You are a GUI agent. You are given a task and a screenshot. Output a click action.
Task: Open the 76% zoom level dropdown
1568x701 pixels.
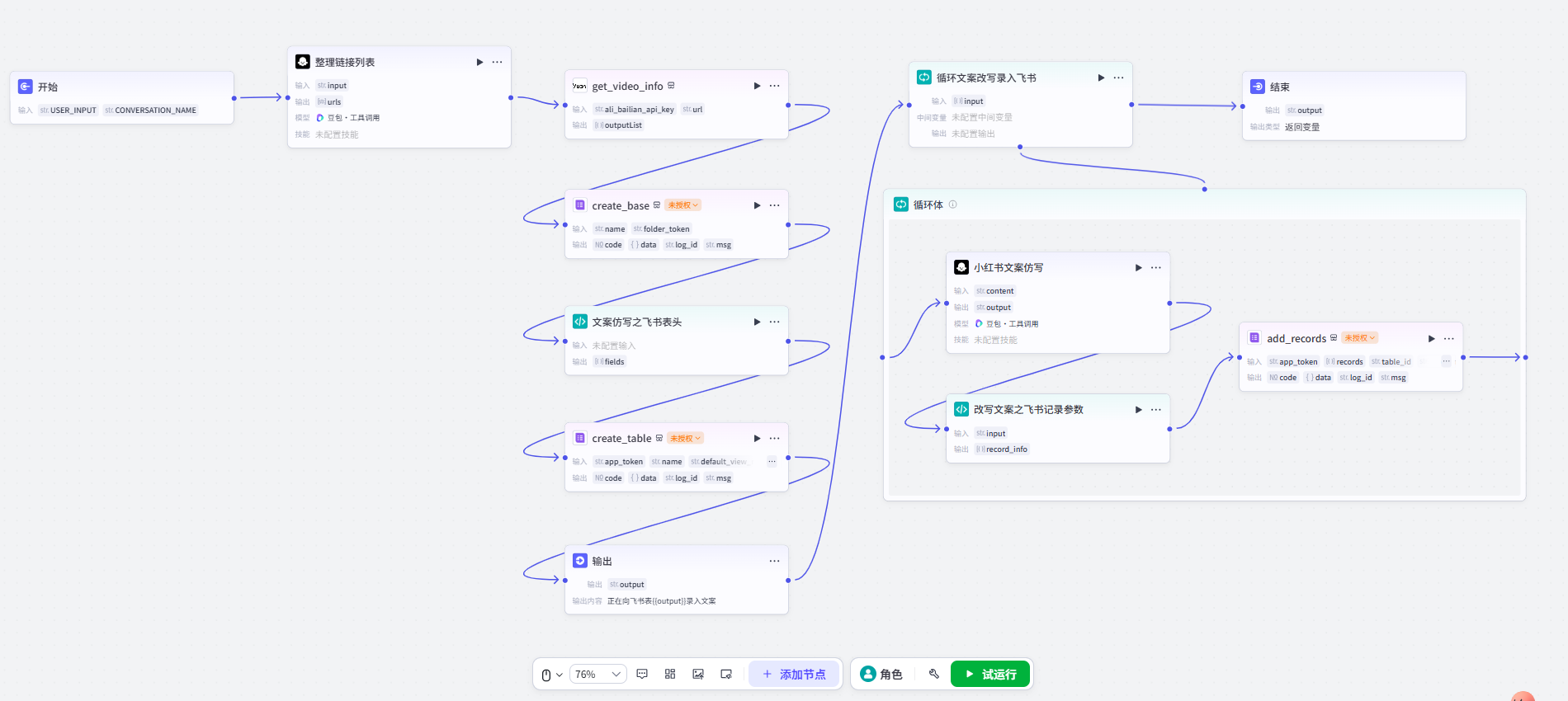click(x=597, y=674)
